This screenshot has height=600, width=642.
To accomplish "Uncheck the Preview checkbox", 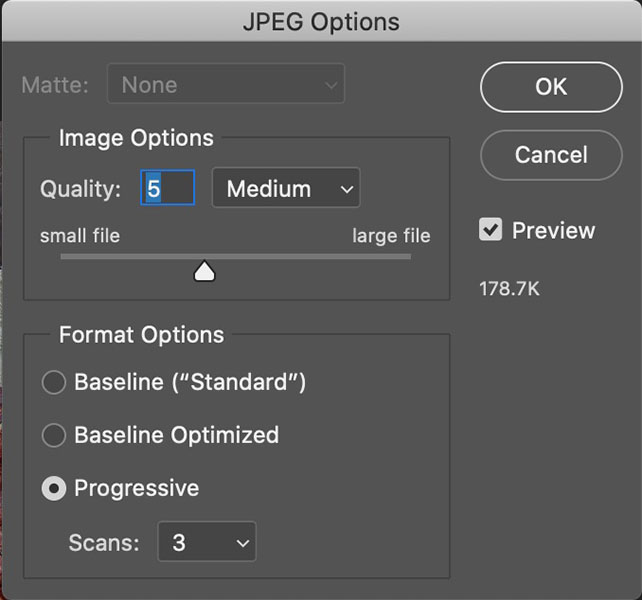I will [491, 231].
